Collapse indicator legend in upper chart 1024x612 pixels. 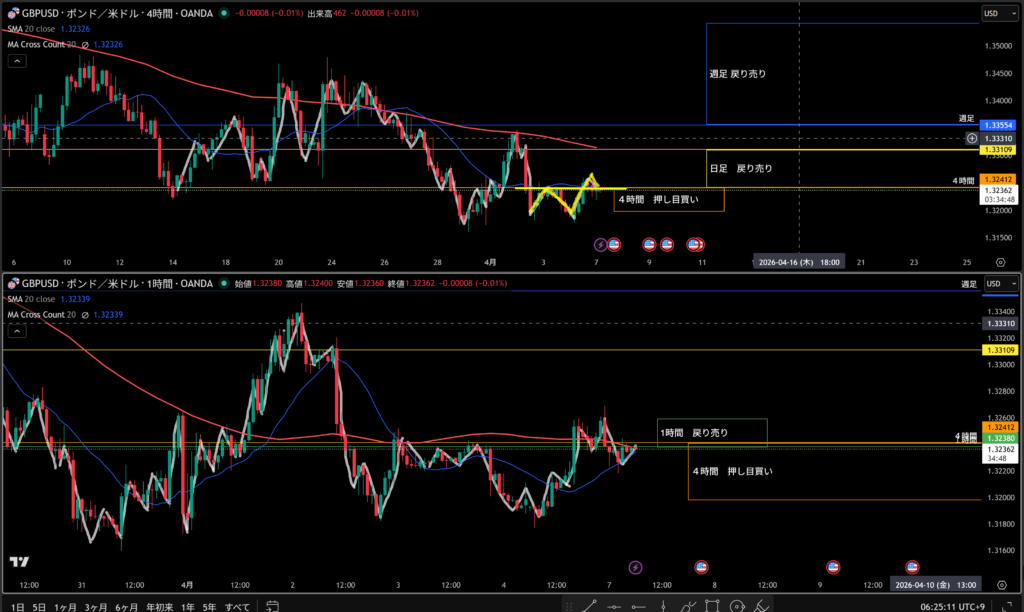coord(17,61)
